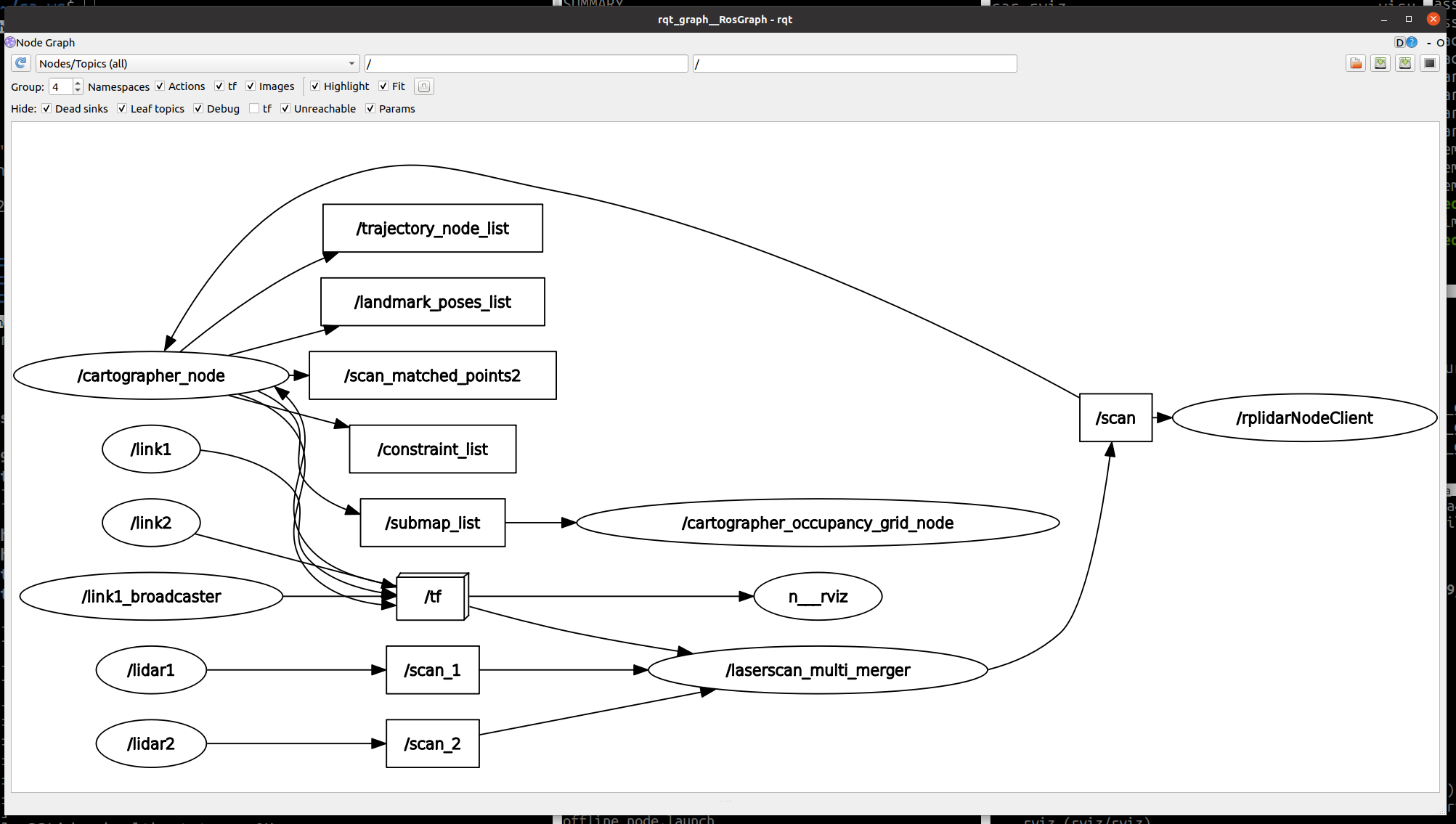Select the /scan_1 topic box

433,670
